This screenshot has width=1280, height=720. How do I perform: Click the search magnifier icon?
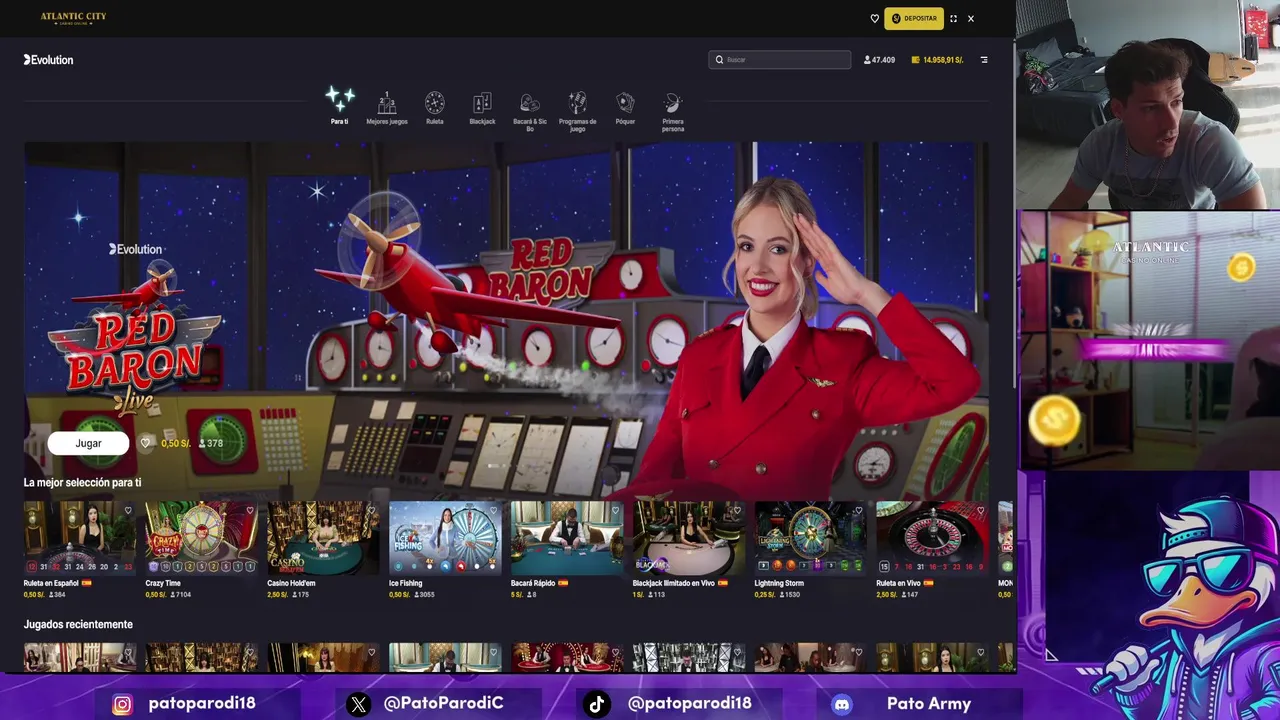coord(719,60)
